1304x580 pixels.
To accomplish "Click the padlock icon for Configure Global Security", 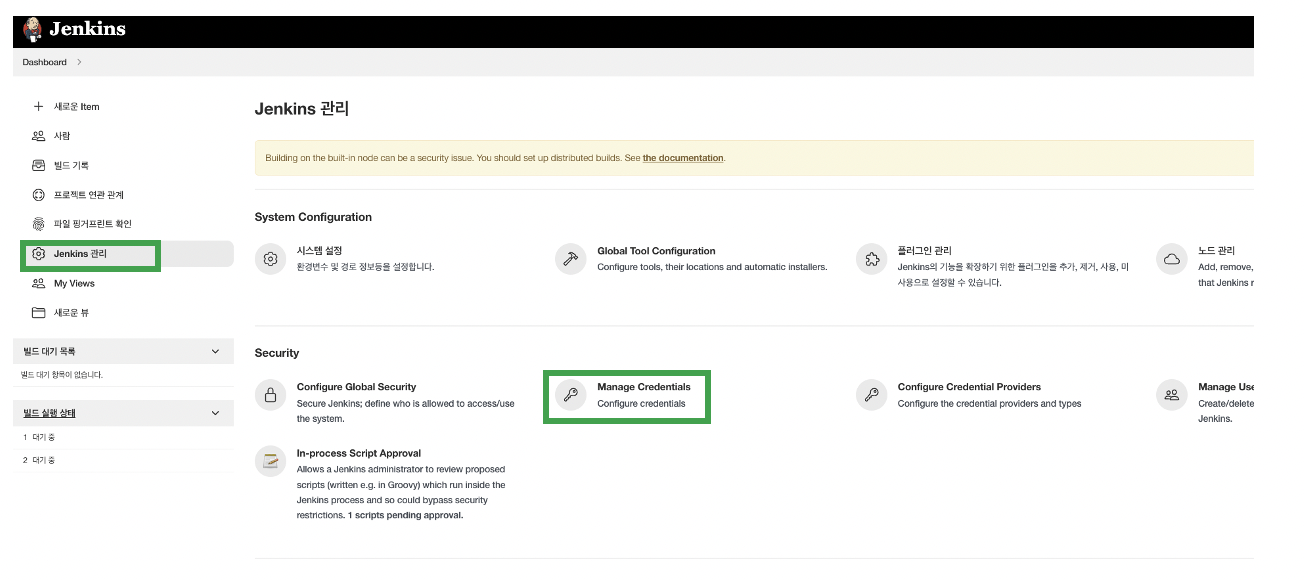I will pos(270,395).
